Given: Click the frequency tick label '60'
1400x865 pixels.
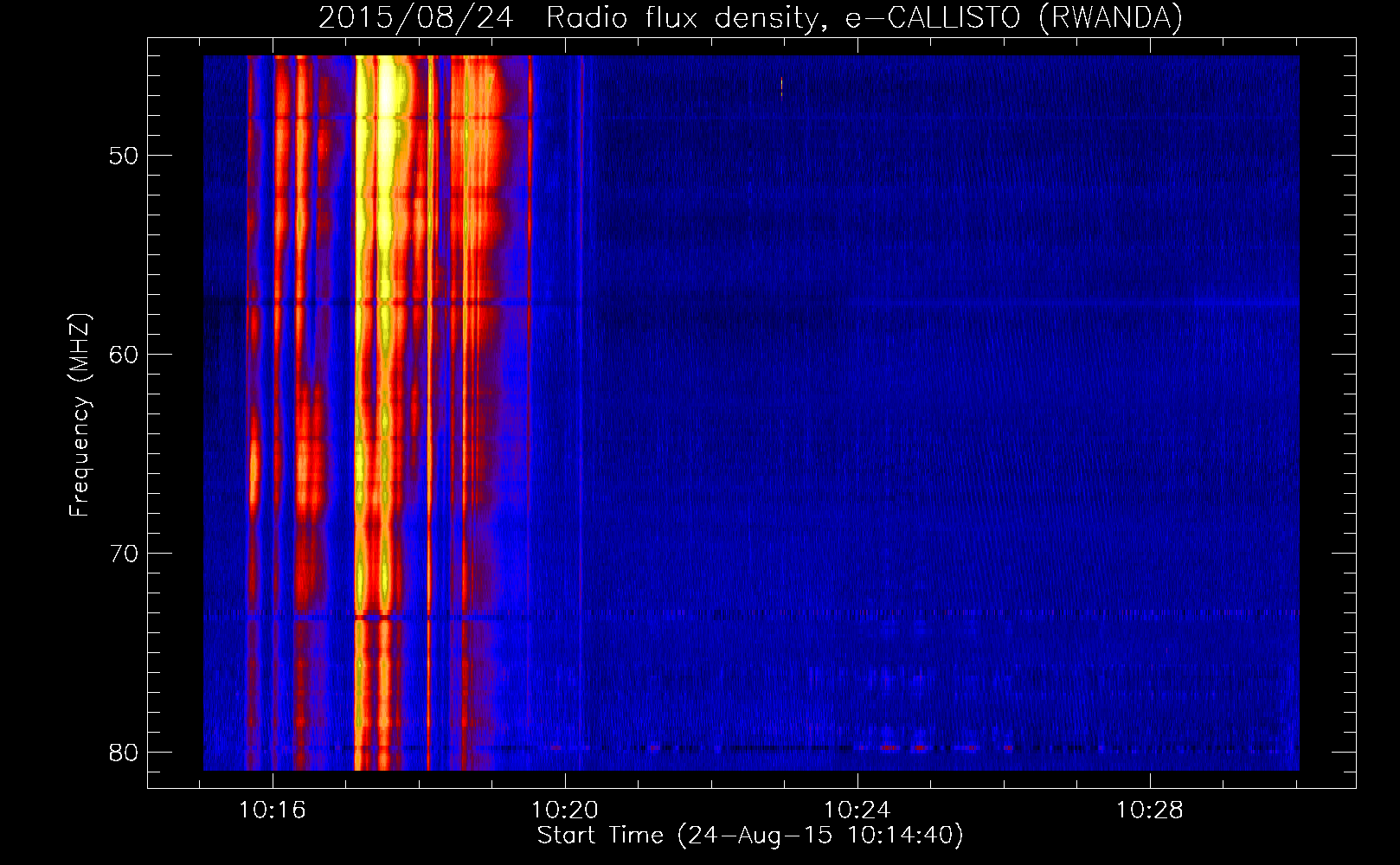Looking at the screenshot, I should click(x=124, y=355).
